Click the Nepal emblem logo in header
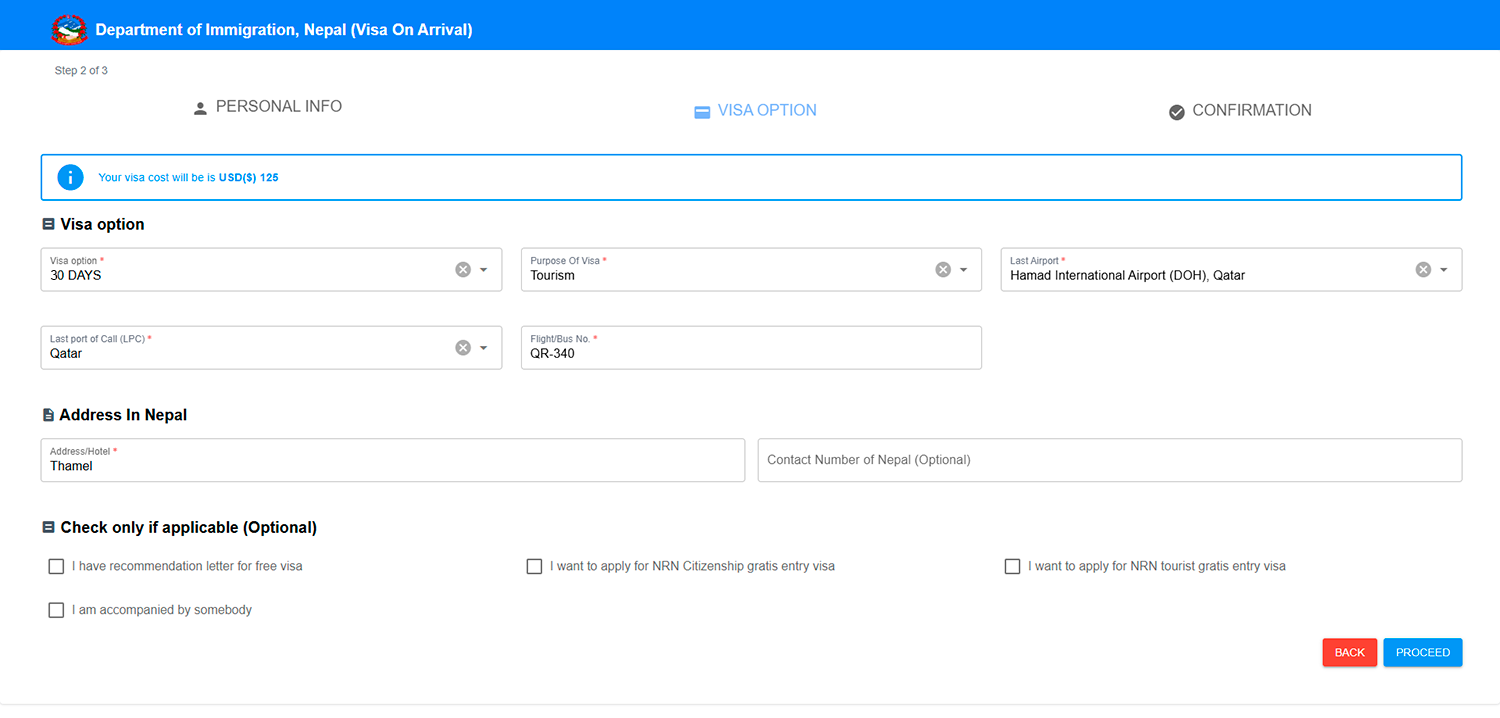Image resolution: width=1500 pixels, height=718 pixels. [x=69, y=29]
